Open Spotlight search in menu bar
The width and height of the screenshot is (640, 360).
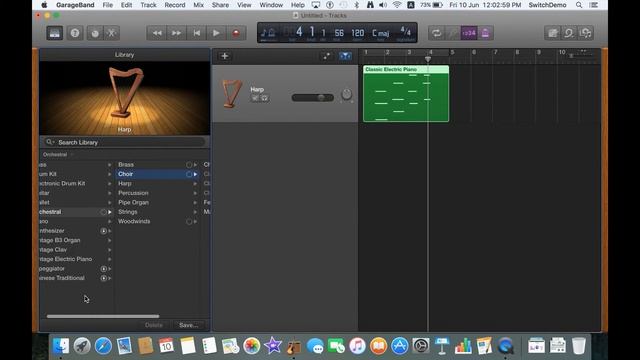(579, 5)
